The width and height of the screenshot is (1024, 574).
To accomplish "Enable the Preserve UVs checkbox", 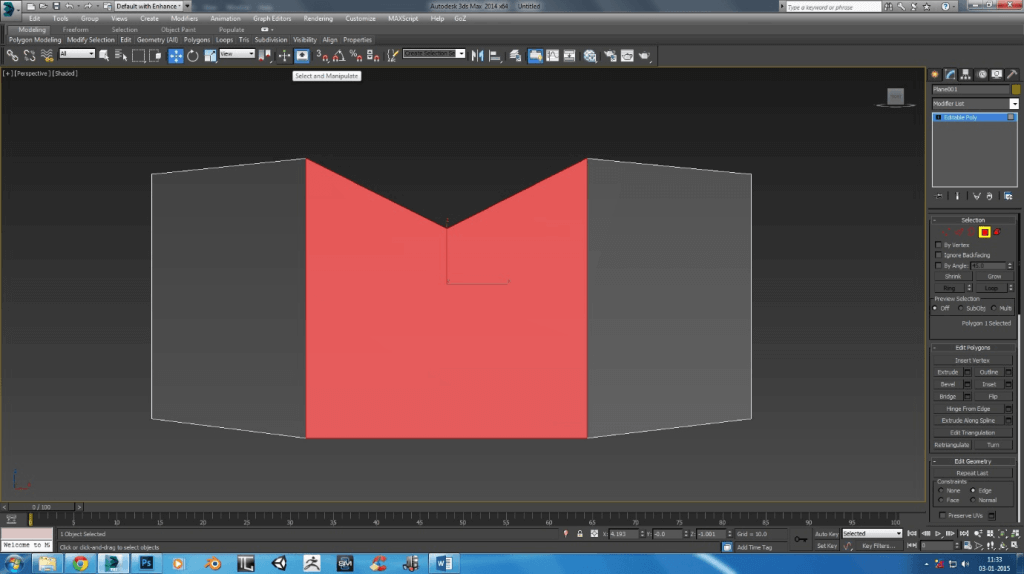I will point(942,516).
